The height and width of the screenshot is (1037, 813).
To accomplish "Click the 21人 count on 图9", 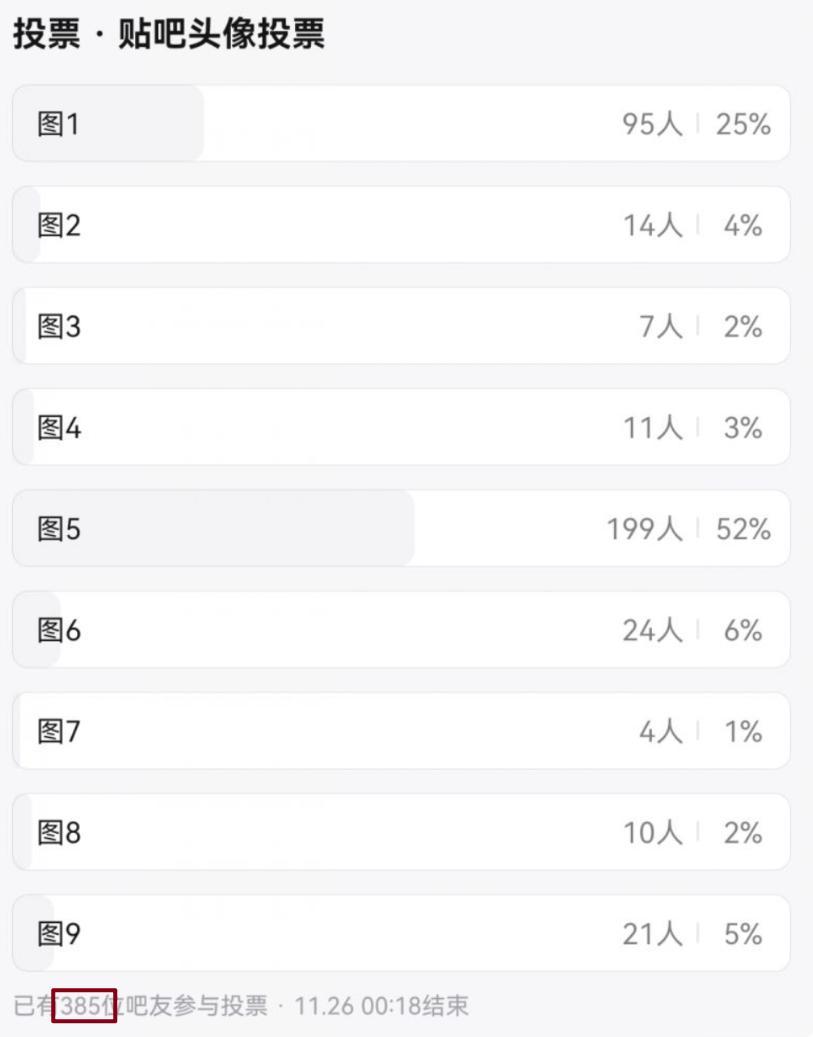I will 652,934.
